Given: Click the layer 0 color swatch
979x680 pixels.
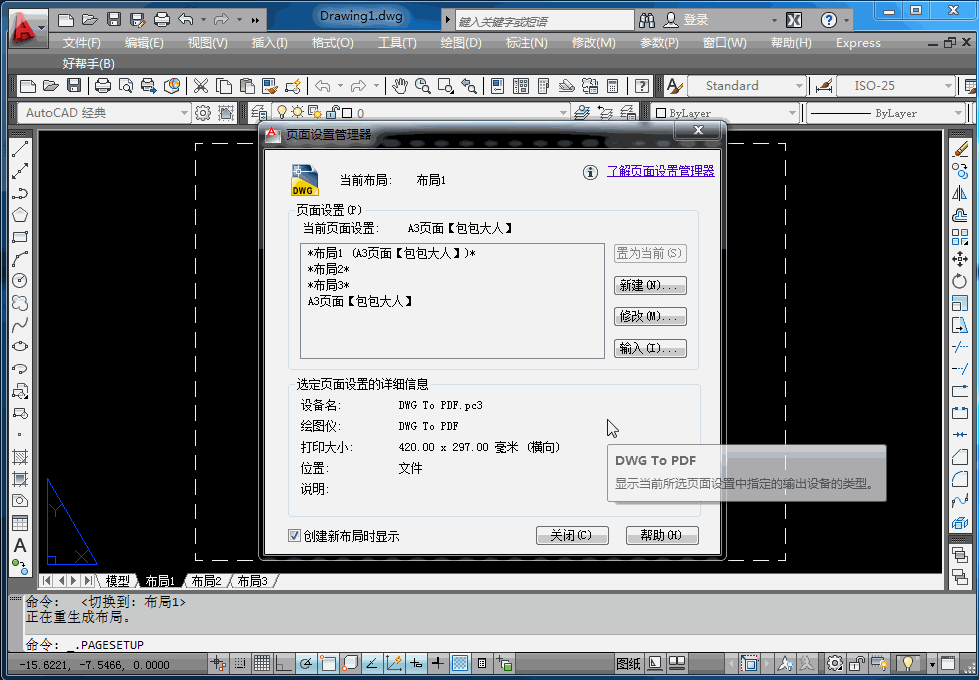Looking at the screenshot, I should [347, 113].
